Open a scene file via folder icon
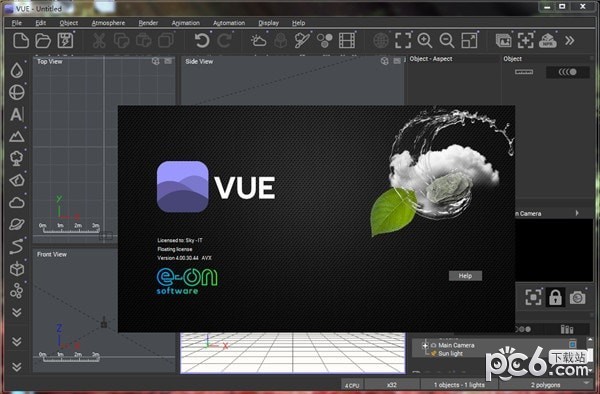 [43, 41]
